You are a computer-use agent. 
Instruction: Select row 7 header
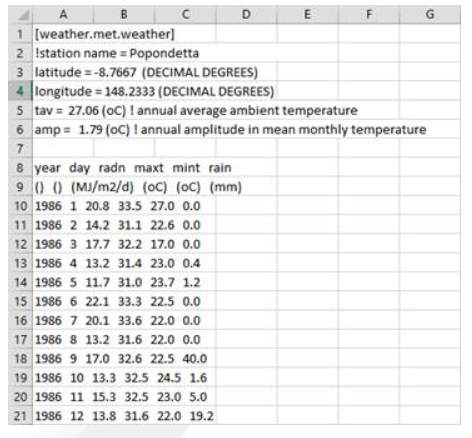[20, 148]
